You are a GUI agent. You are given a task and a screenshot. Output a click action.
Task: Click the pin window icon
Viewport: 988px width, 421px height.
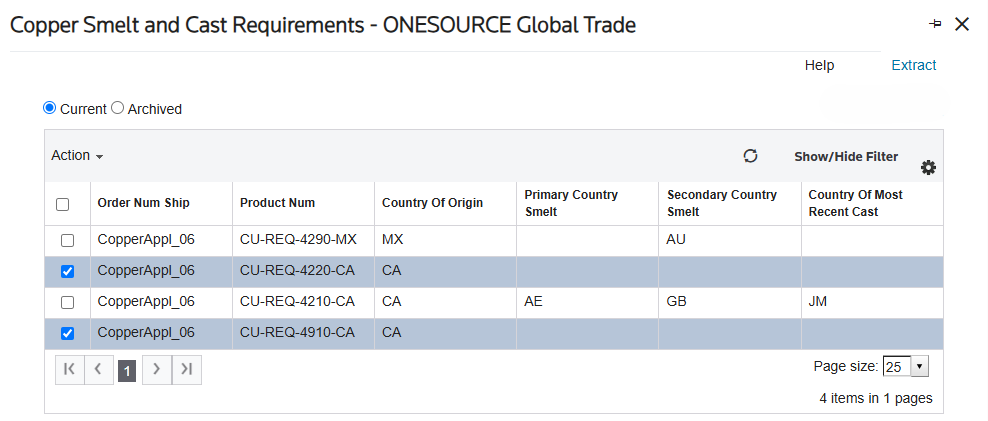936,24
